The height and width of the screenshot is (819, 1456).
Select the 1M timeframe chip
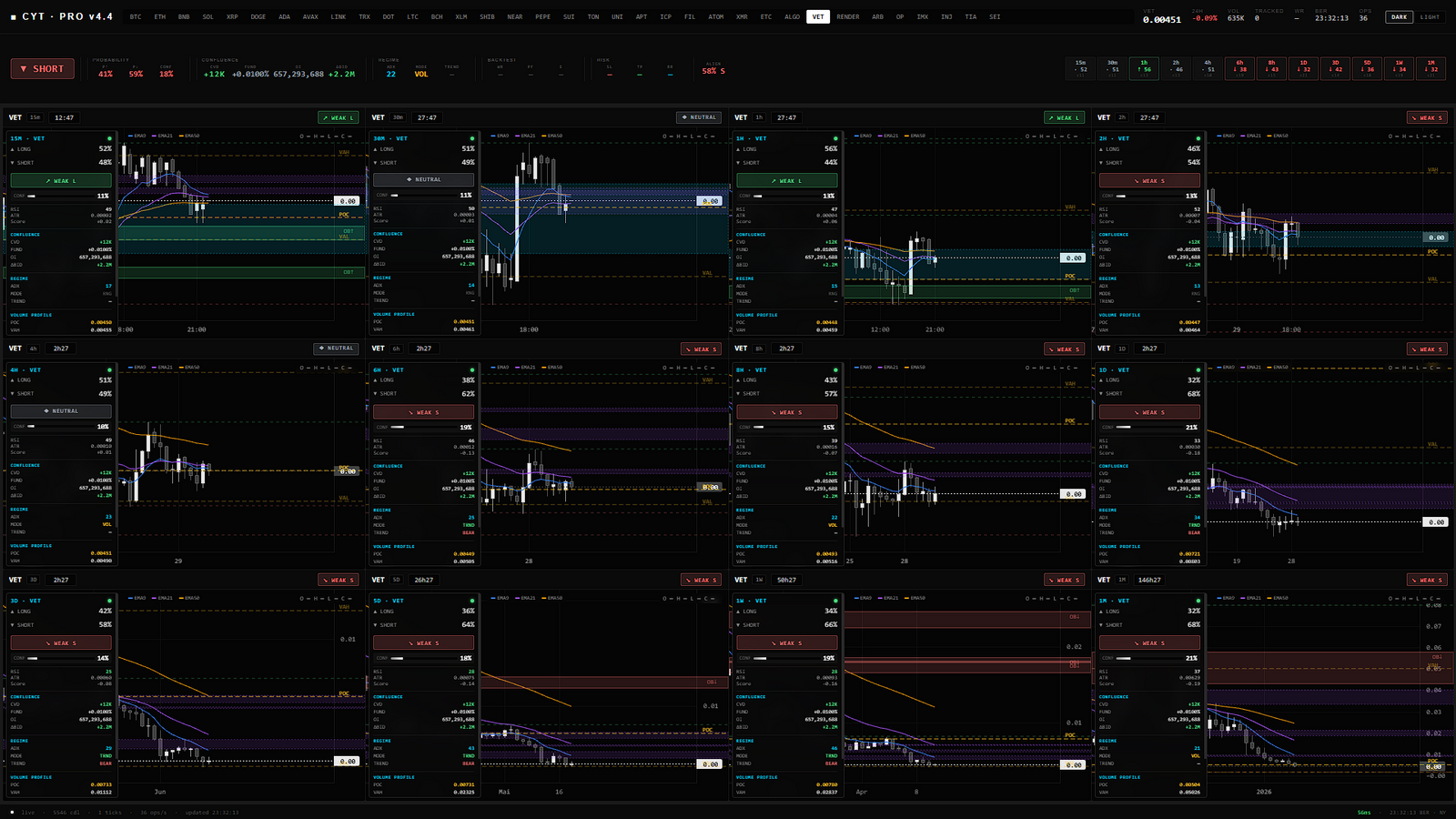(x=1431, y=67)
